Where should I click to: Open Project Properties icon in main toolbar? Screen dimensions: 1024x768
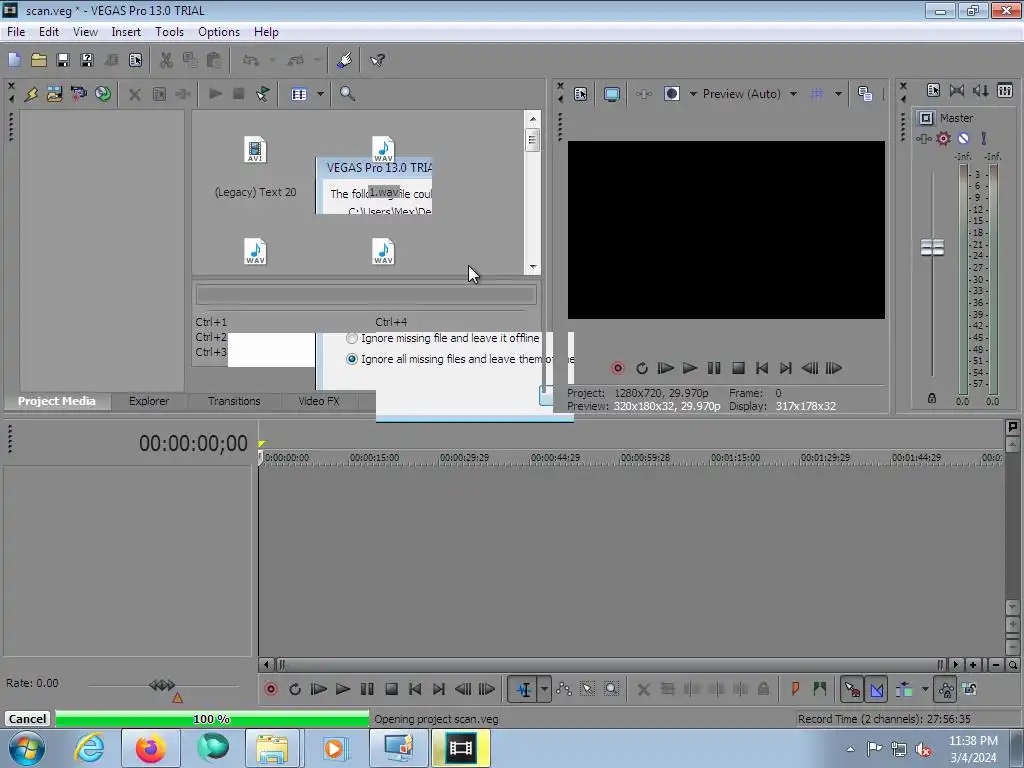tap(135, 60)
